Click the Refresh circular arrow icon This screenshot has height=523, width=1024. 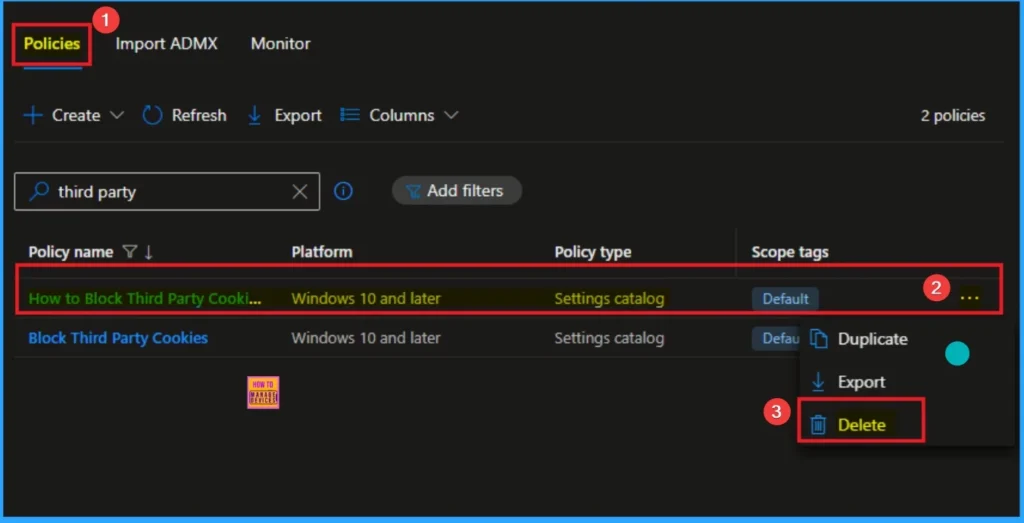[x=152, y=116]
